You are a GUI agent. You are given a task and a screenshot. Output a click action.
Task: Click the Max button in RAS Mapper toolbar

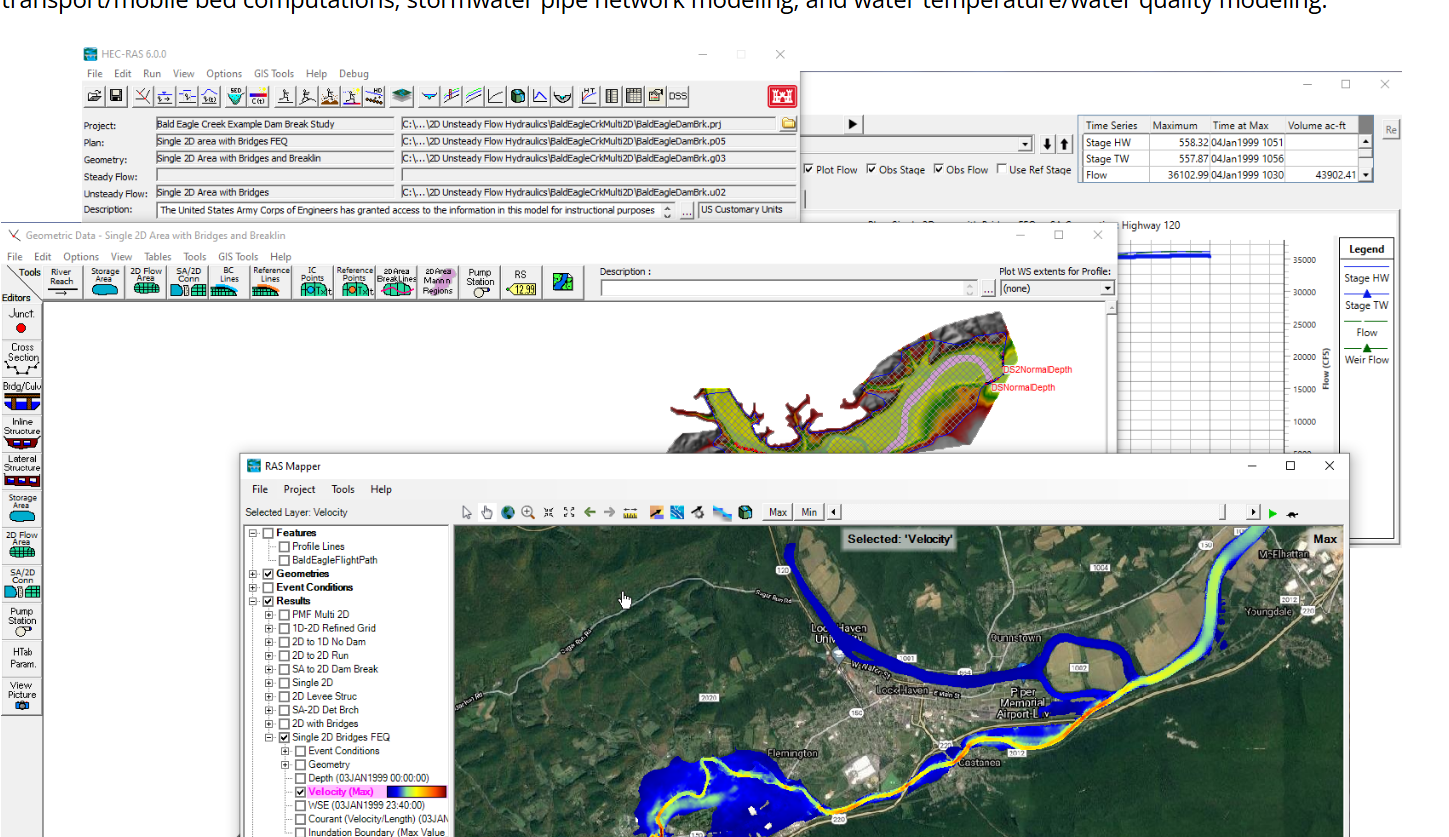coord(776,511)
